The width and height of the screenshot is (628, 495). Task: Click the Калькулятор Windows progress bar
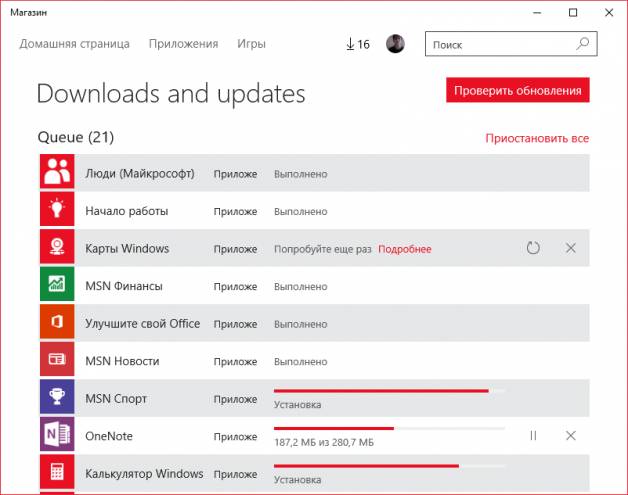coord(389,466)
